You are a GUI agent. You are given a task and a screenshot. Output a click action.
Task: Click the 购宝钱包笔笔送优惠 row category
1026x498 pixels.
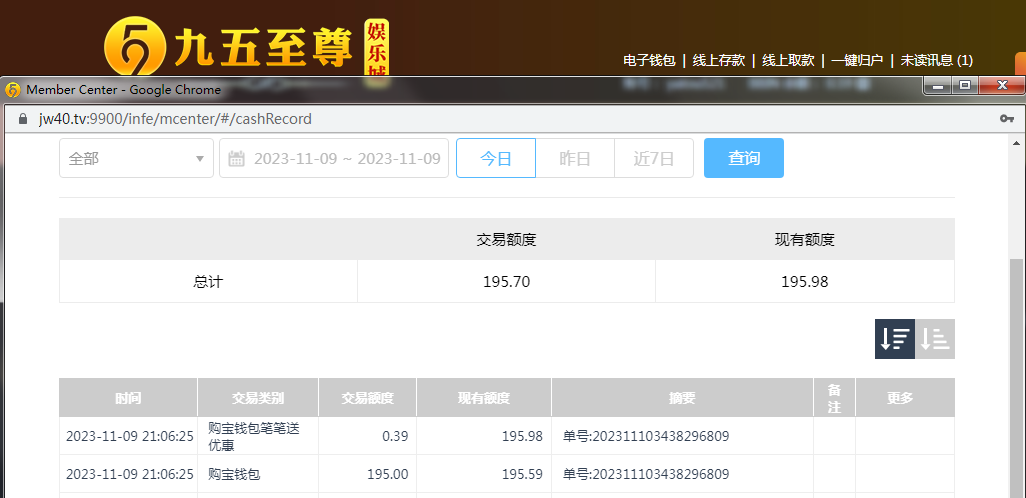(x=254, y=436)
